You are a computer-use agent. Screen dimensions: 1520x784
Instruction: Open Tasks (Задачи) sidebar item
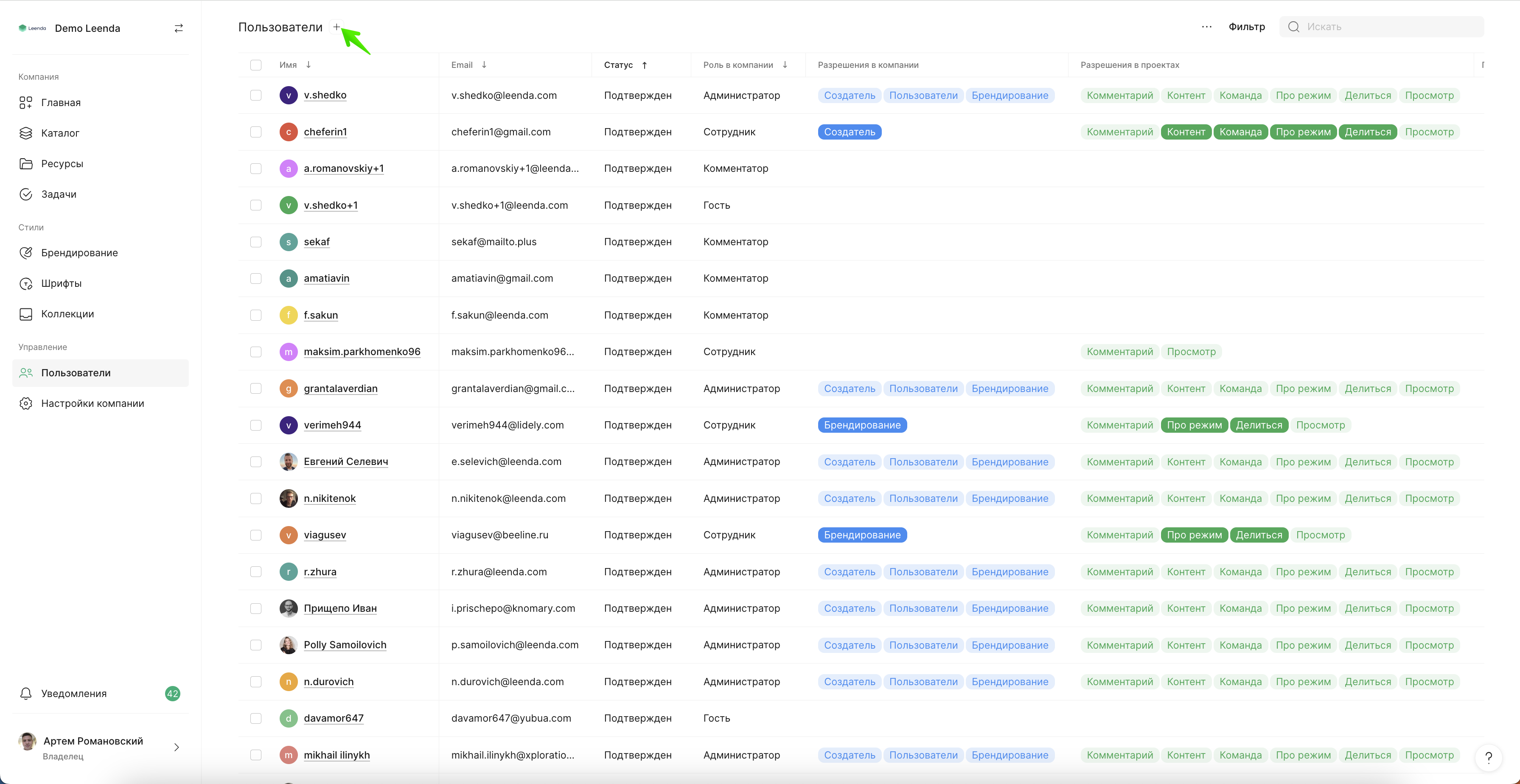tap(59, 194)
